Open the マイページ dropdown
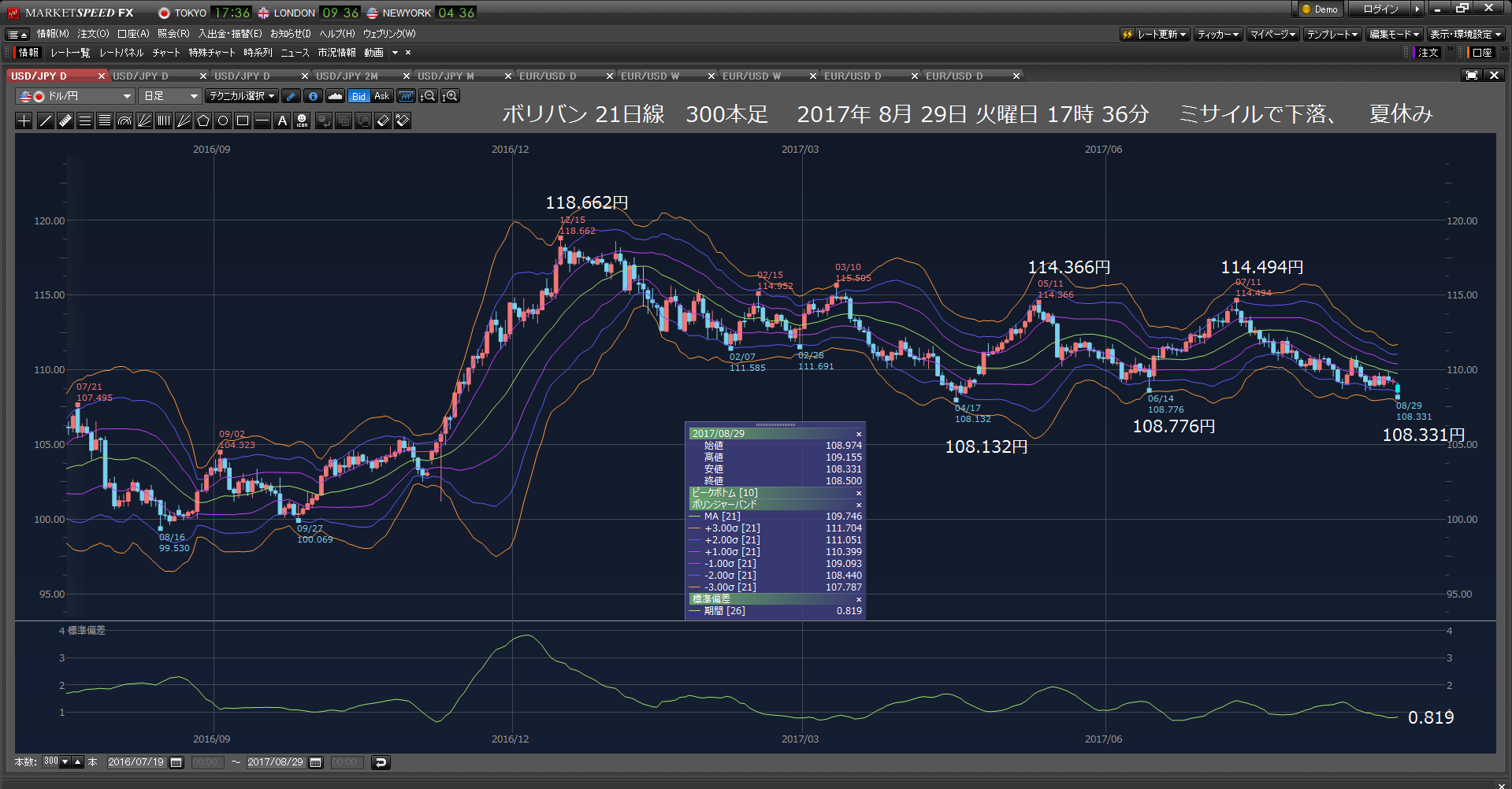The height and width of the screenshot is (789, 1512). (x=1272, y=35)
